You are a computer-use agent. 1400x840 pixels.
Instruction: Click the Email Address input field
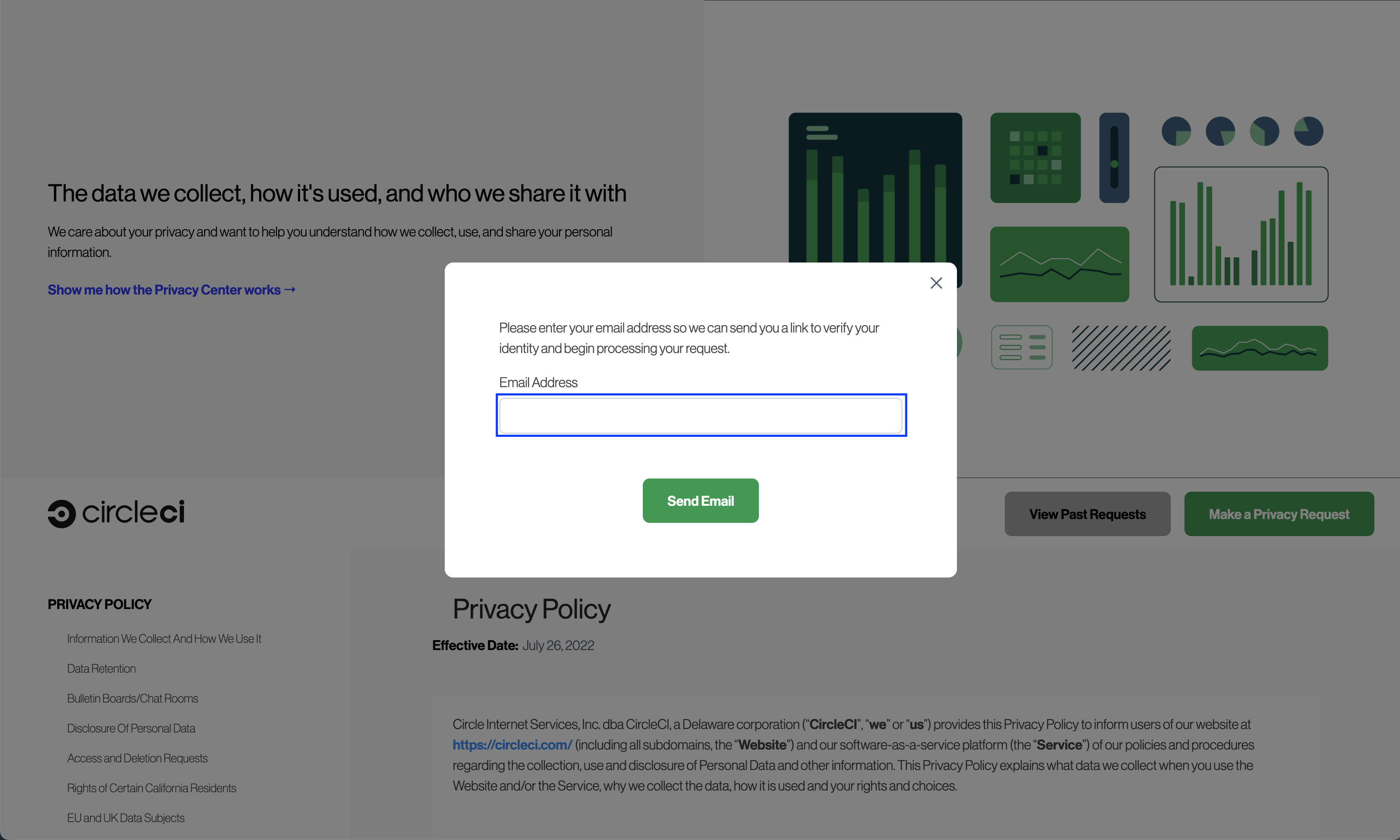(700, 416)
